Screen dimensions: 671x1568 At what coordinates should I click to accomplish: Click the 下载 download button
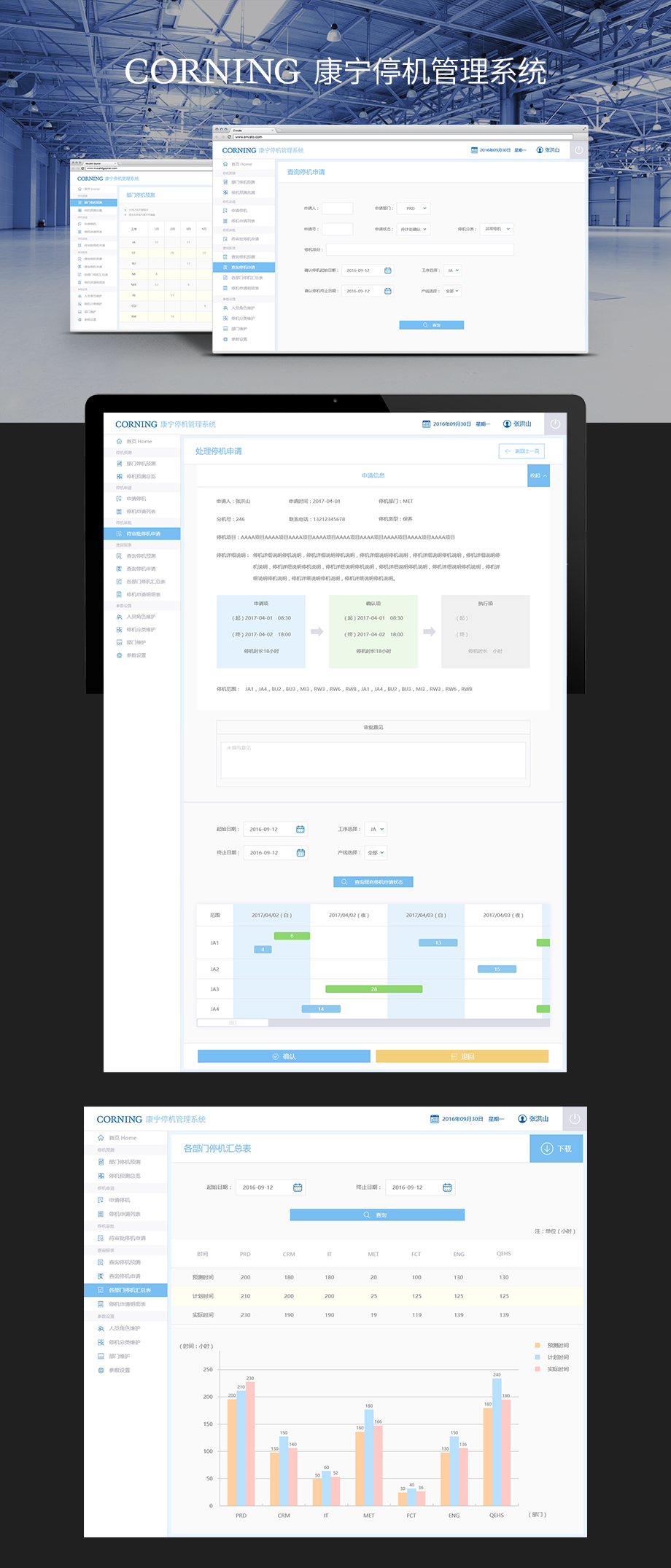[x=556, y=1149]
